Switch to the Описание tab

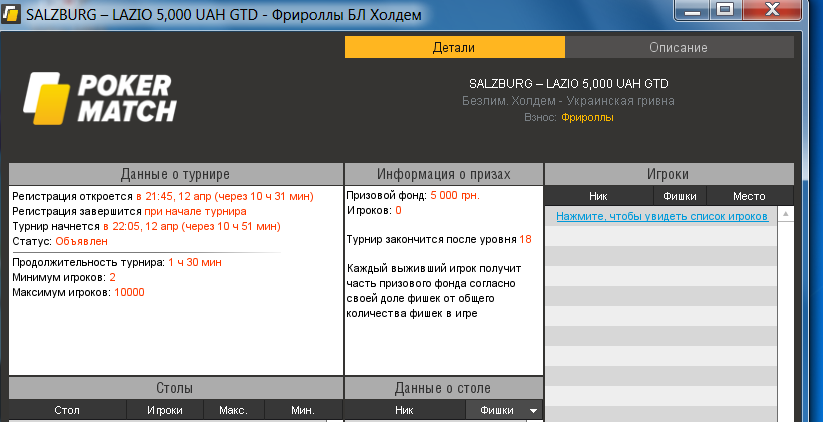(x=679, y=47)
